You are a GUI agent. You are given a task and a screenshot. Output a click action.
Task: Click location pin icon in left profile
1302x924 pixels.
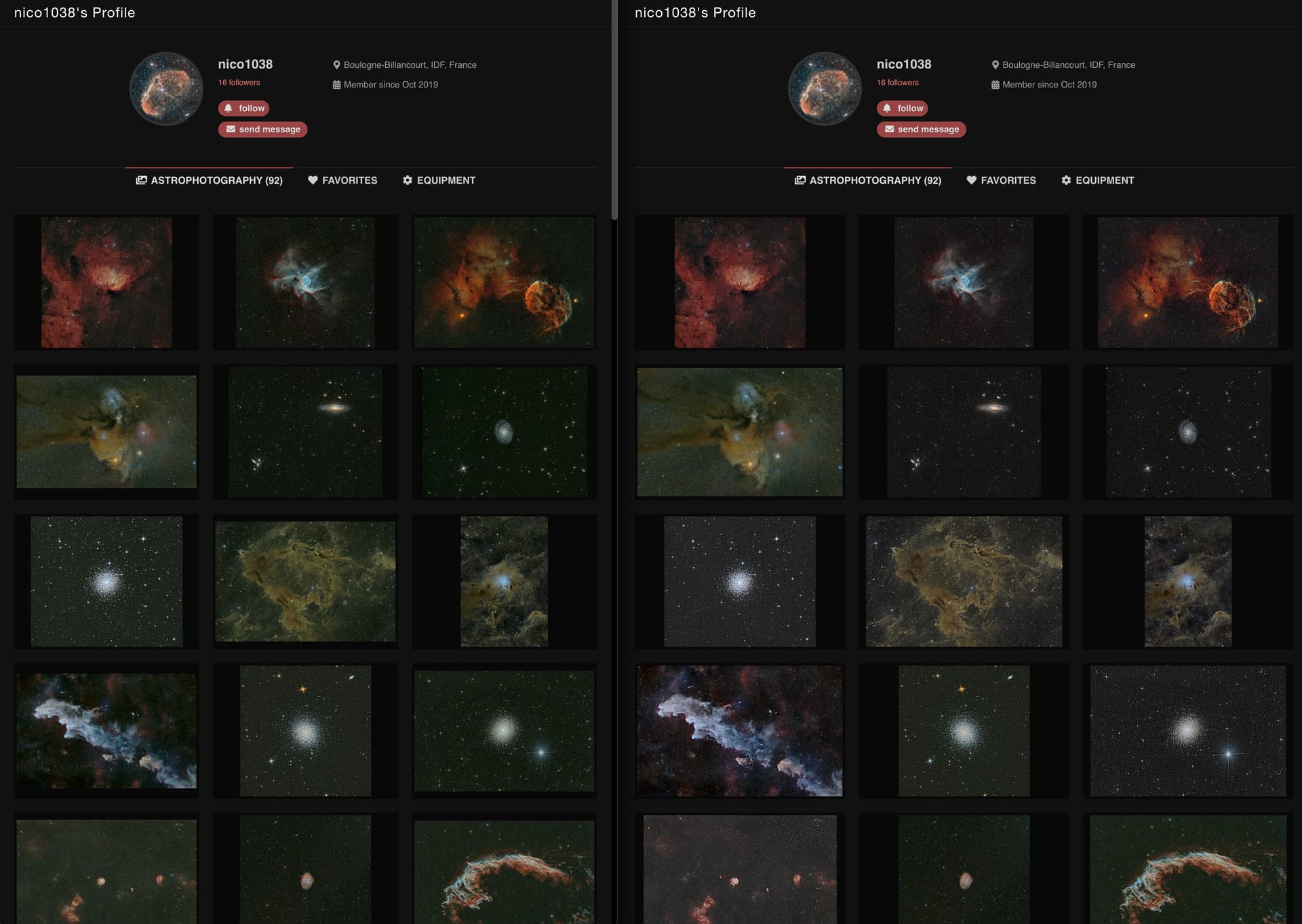coord(336,65)
